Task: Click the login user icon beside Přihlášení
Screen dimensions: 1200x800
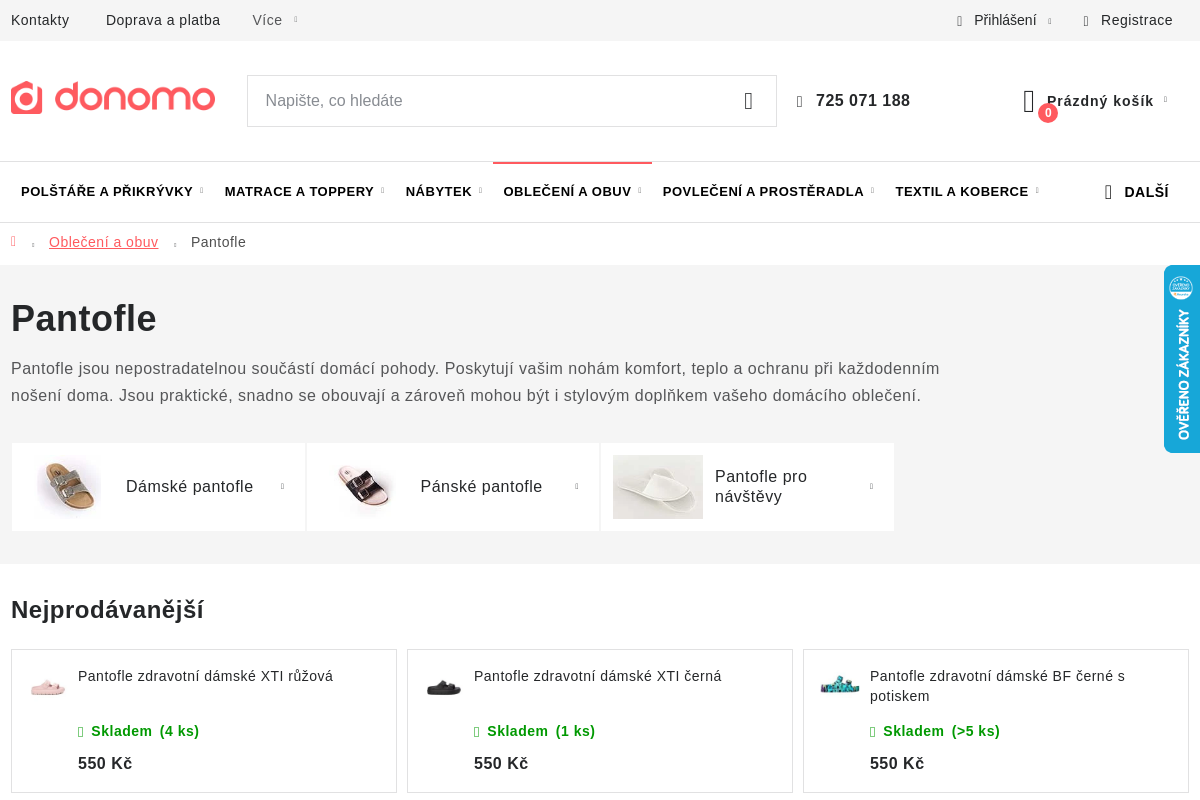Action: 960,21
